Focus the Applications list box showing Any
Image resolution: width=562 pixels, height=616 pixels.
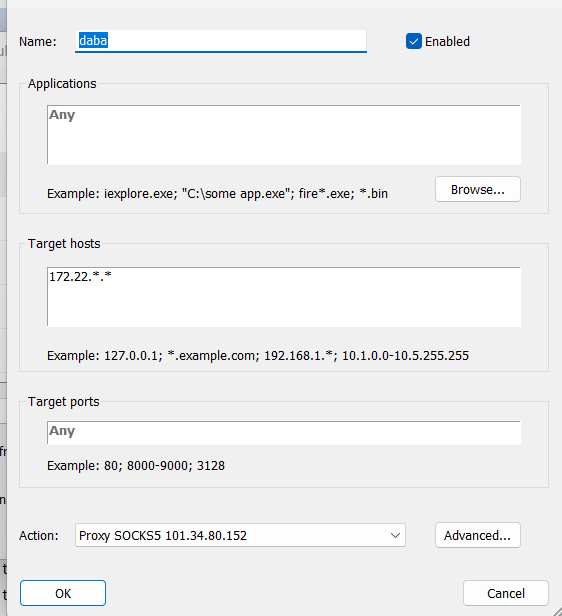tap(284, 135)
